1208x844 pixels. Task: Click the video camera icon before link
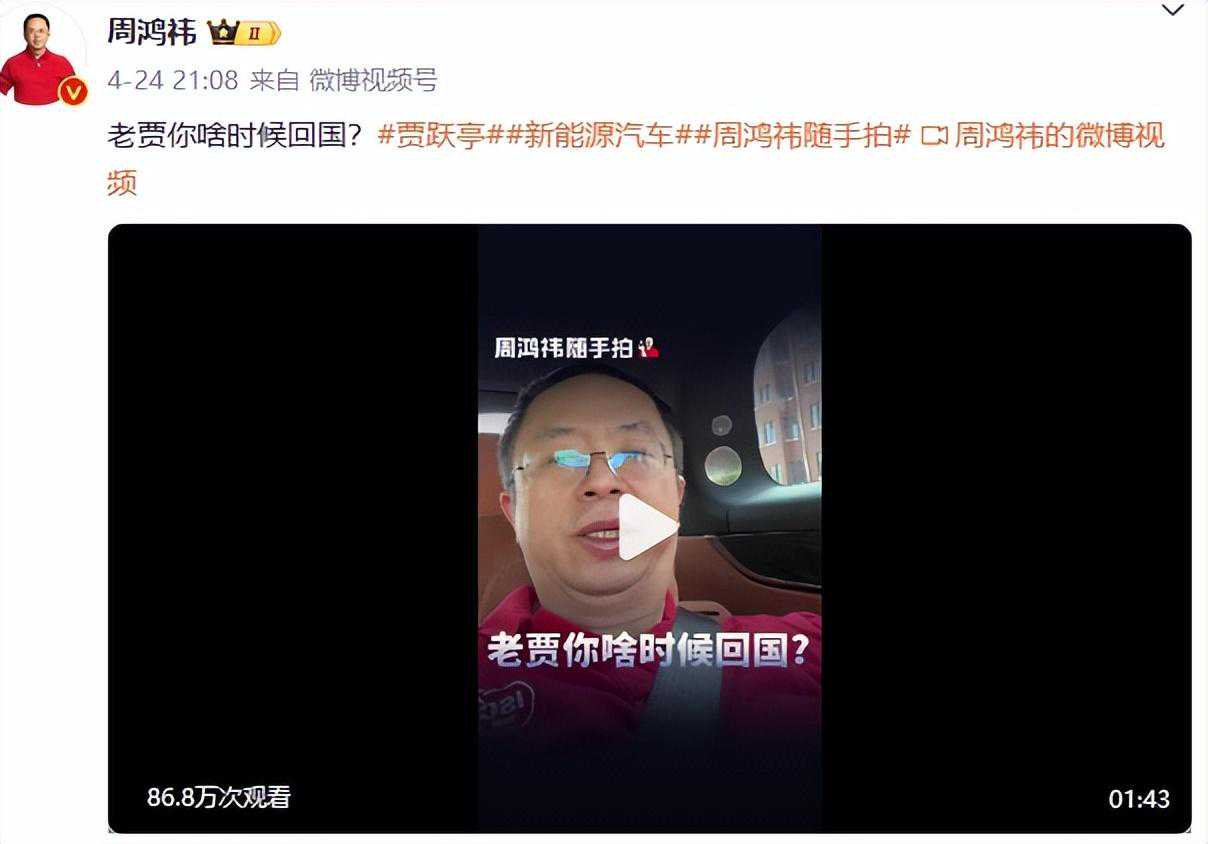pos(933,136)
